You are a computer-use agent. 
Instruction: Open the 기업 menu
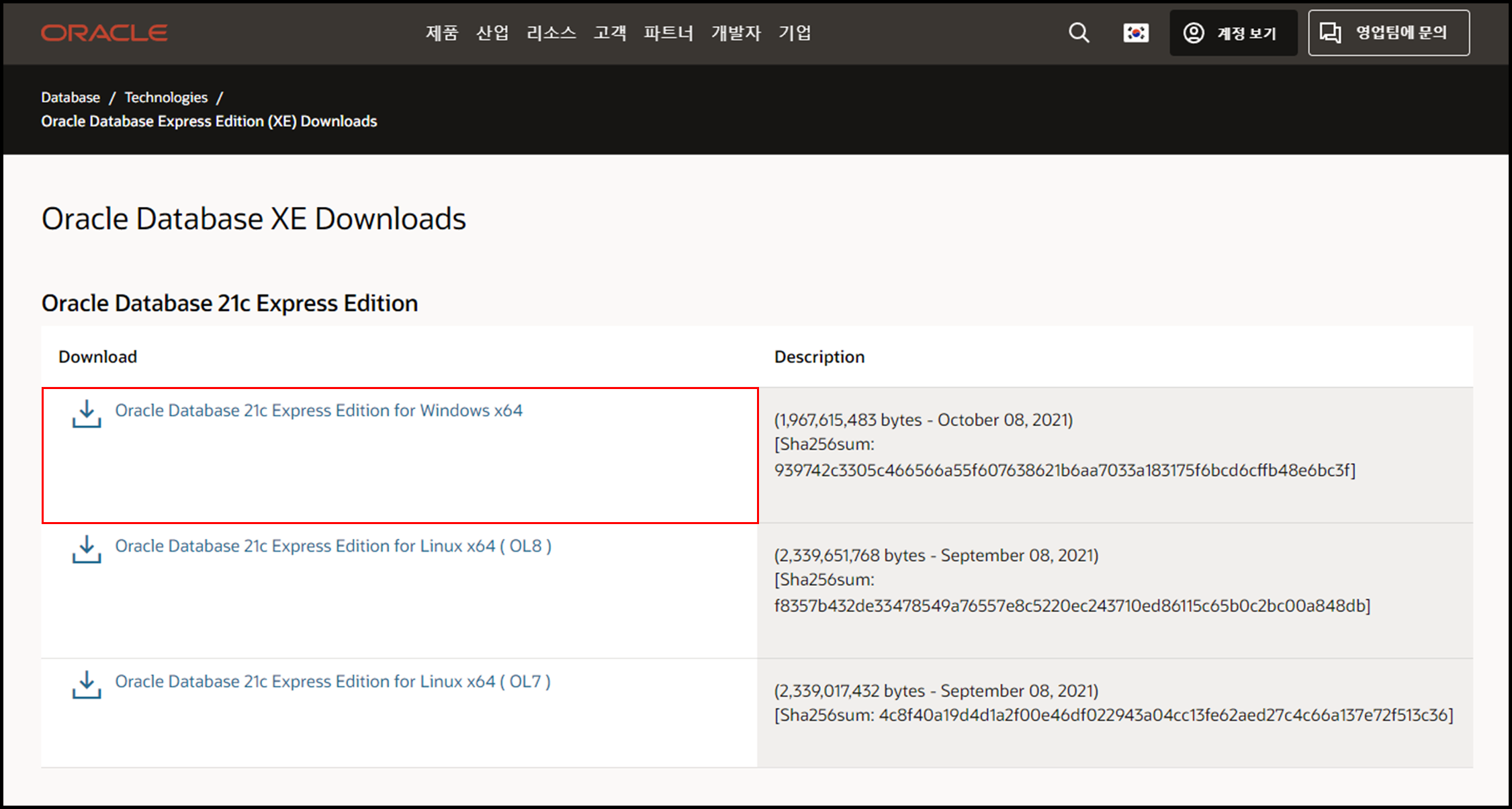point(795,33)
